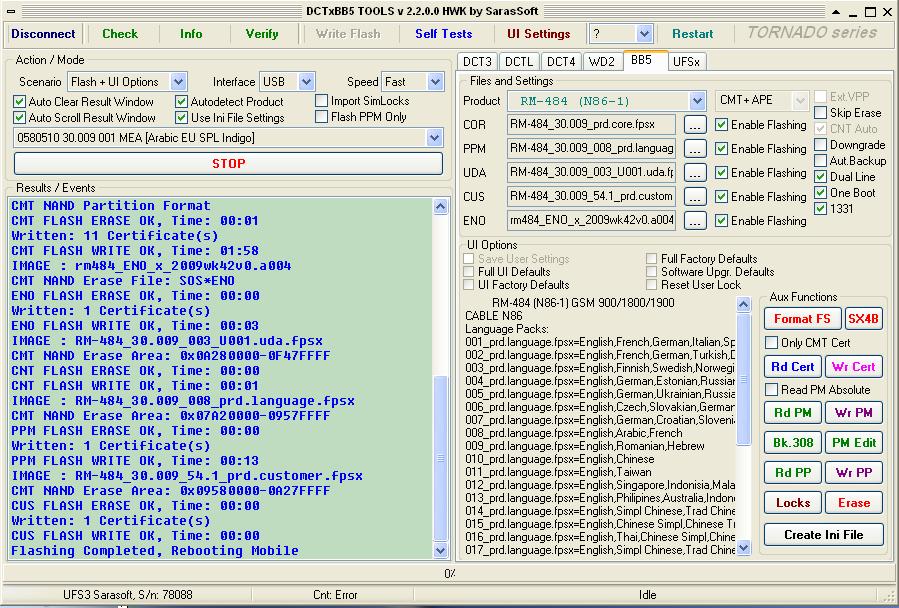Switch to the DCTL tab
Viewport: 899px width, 608px height.
(x=518, y=61)
